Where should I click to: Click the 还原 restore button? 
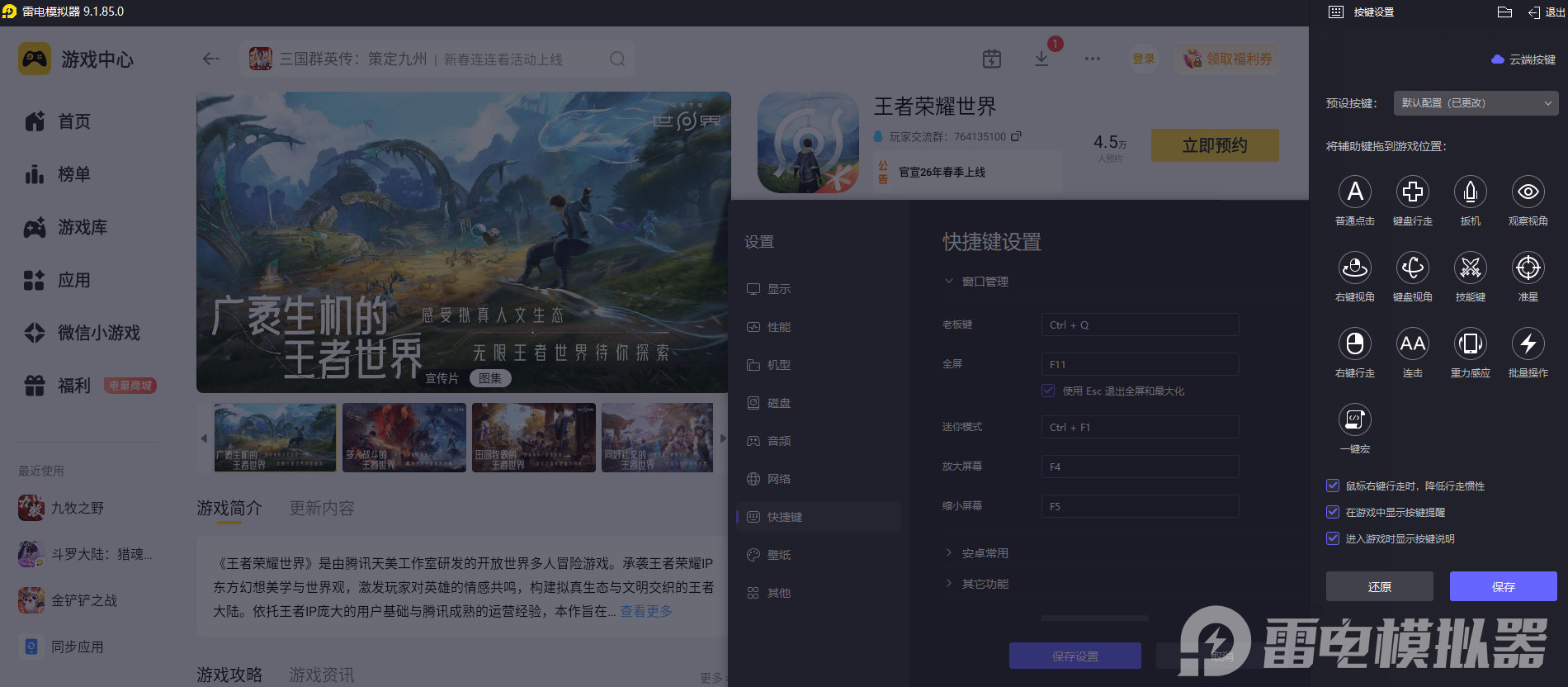pyautogui.click(x=1380, y=586)
